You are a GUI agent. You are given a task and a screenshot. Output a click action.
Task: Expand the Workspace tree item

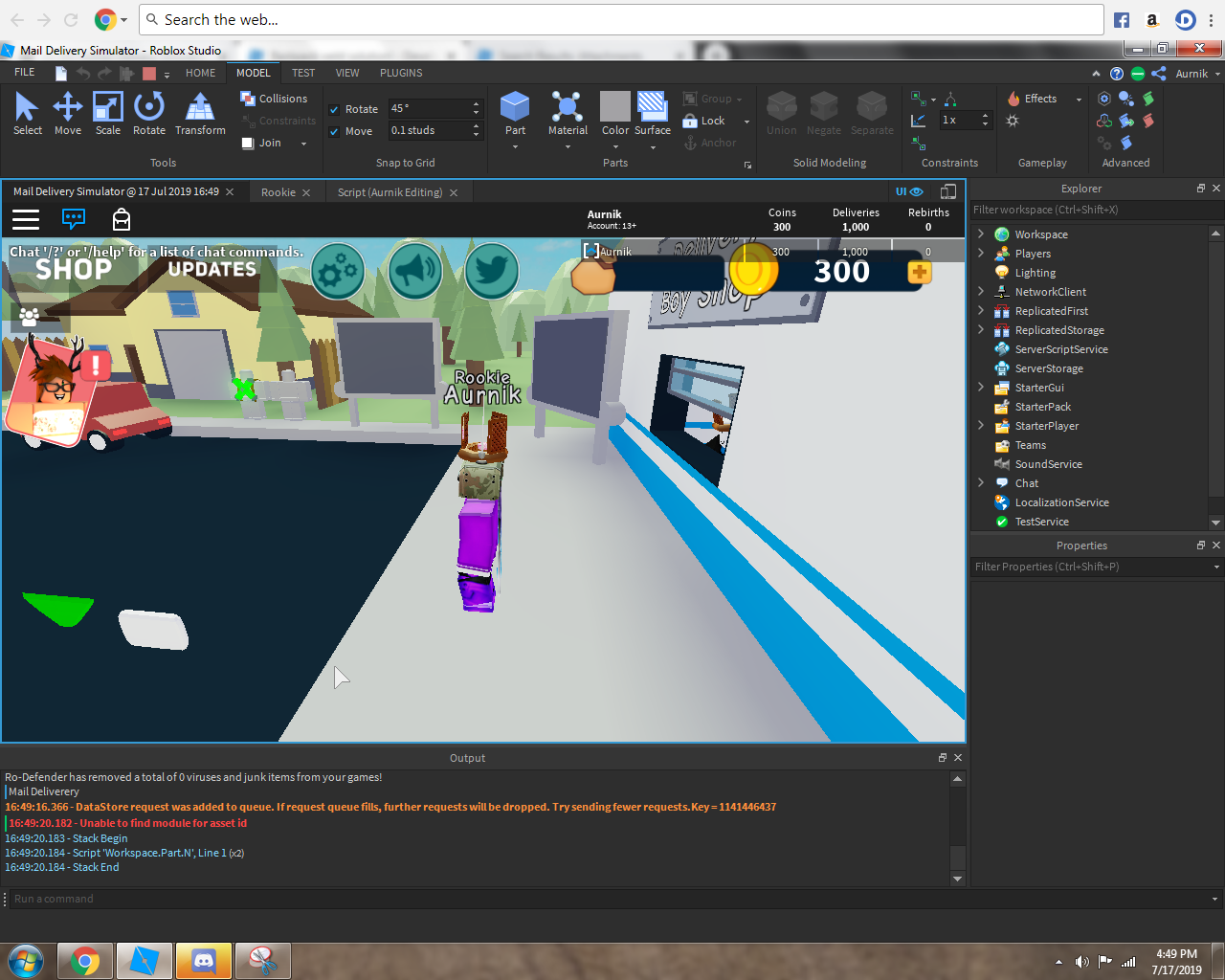click(980, 234)
